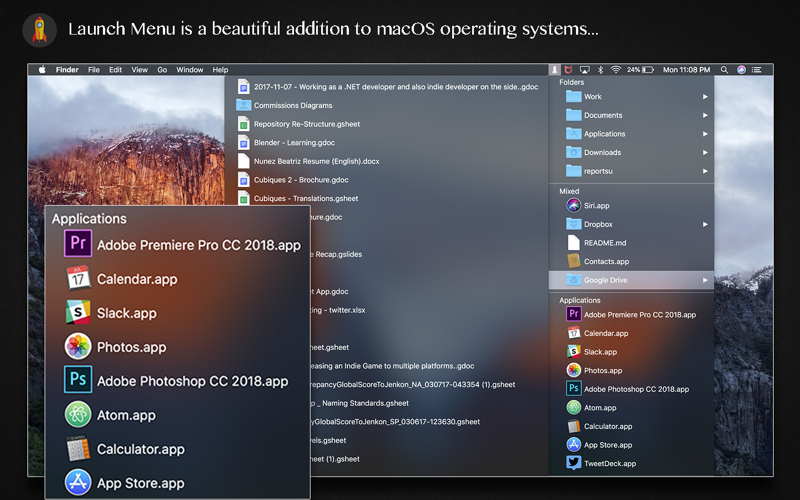Screen dimensions: 800x500
Task: Click the large Calendar icon in enlarged panel
Action: tap(78, 278)
